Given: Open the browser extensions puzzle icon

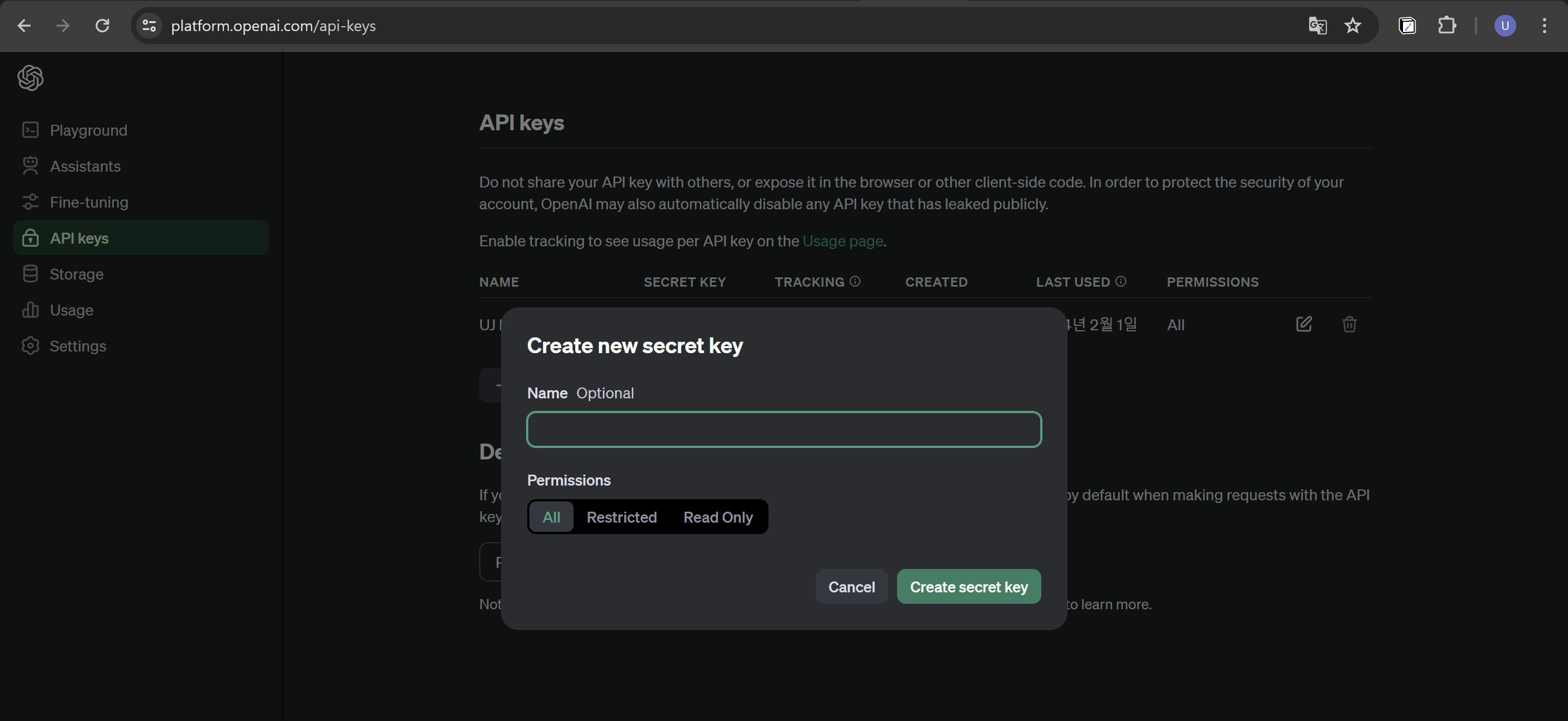Looking at the screenshot, I should click(x=1447, y=26).
